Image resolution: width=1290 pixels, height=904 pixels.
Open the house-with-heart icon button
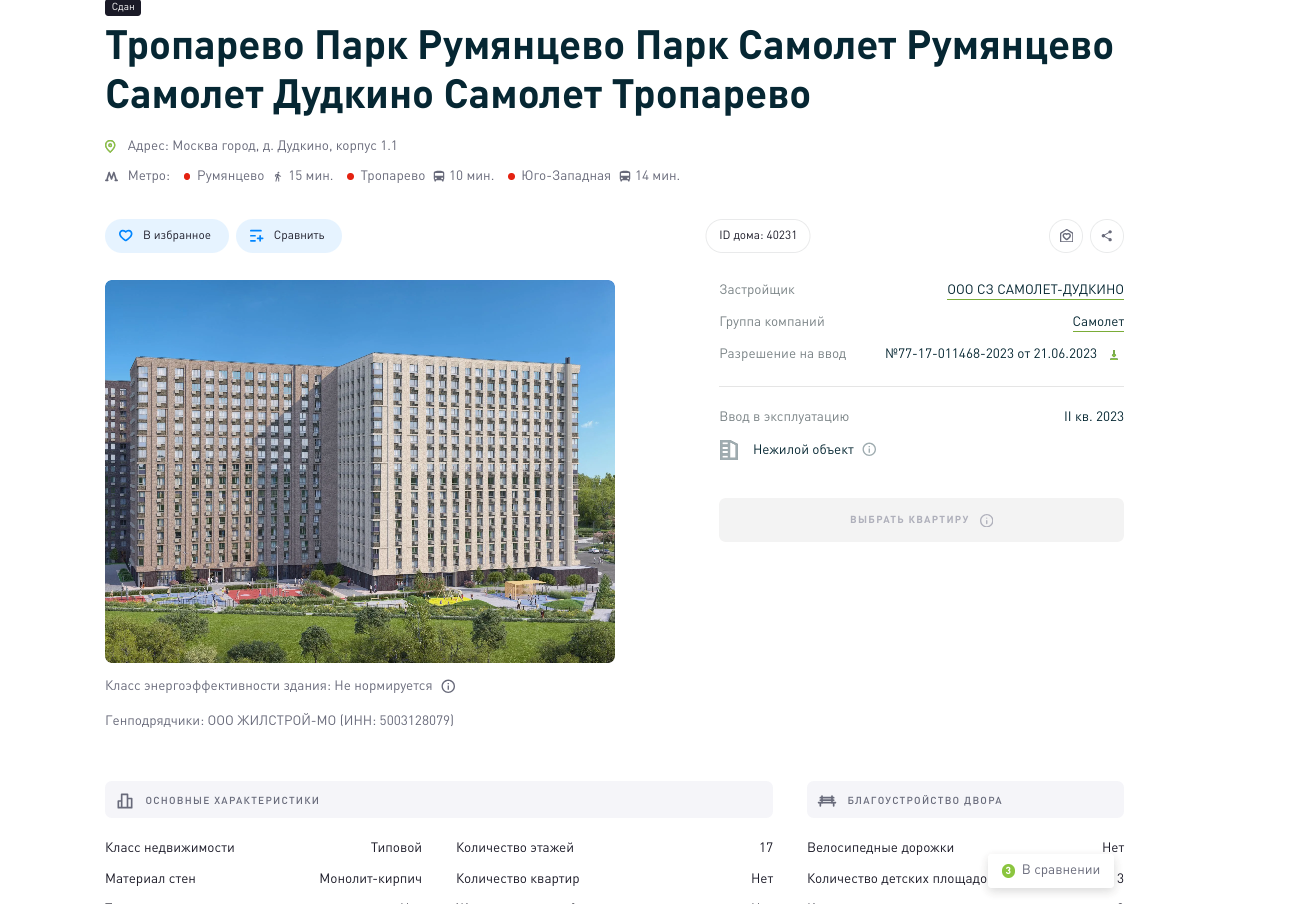point(1066,236)
